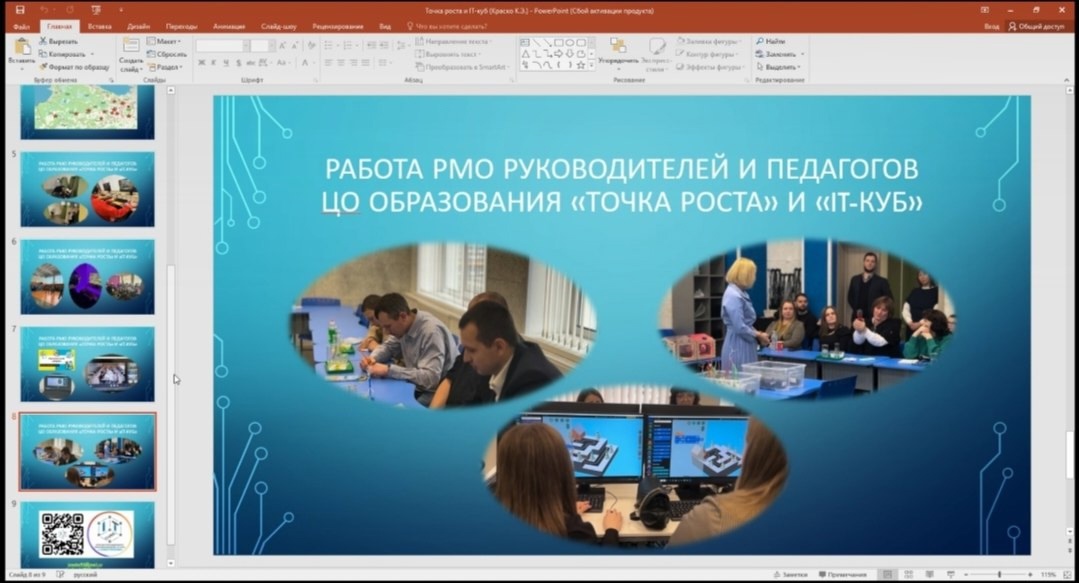Screen dimensions: 1079x583
Task: Fit slide to current window icon
Action: pos(1069,574)
